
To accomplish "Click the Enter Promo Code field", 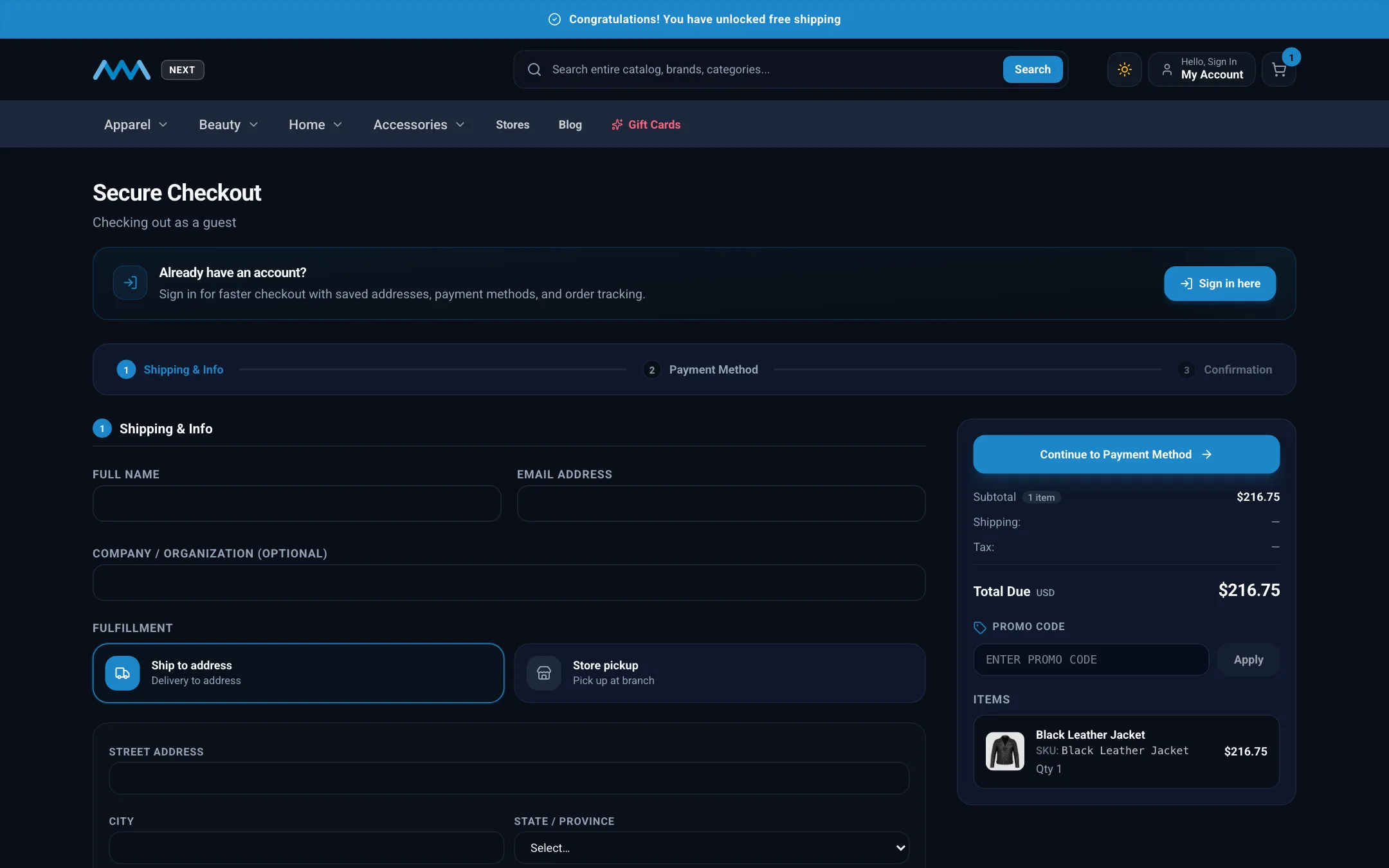I will click(1091, 660).
